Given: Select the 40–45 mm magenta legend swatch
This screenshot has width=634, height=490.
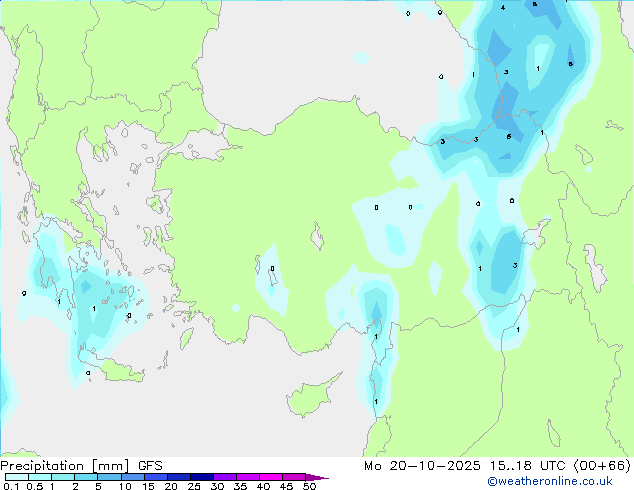Looking at the screenshot, I should coord(271,477).
